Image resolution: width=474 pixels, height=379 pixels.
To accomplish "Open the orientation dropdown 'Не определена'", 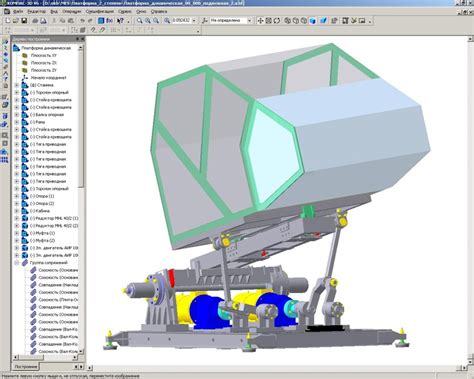I will (231, 21).
